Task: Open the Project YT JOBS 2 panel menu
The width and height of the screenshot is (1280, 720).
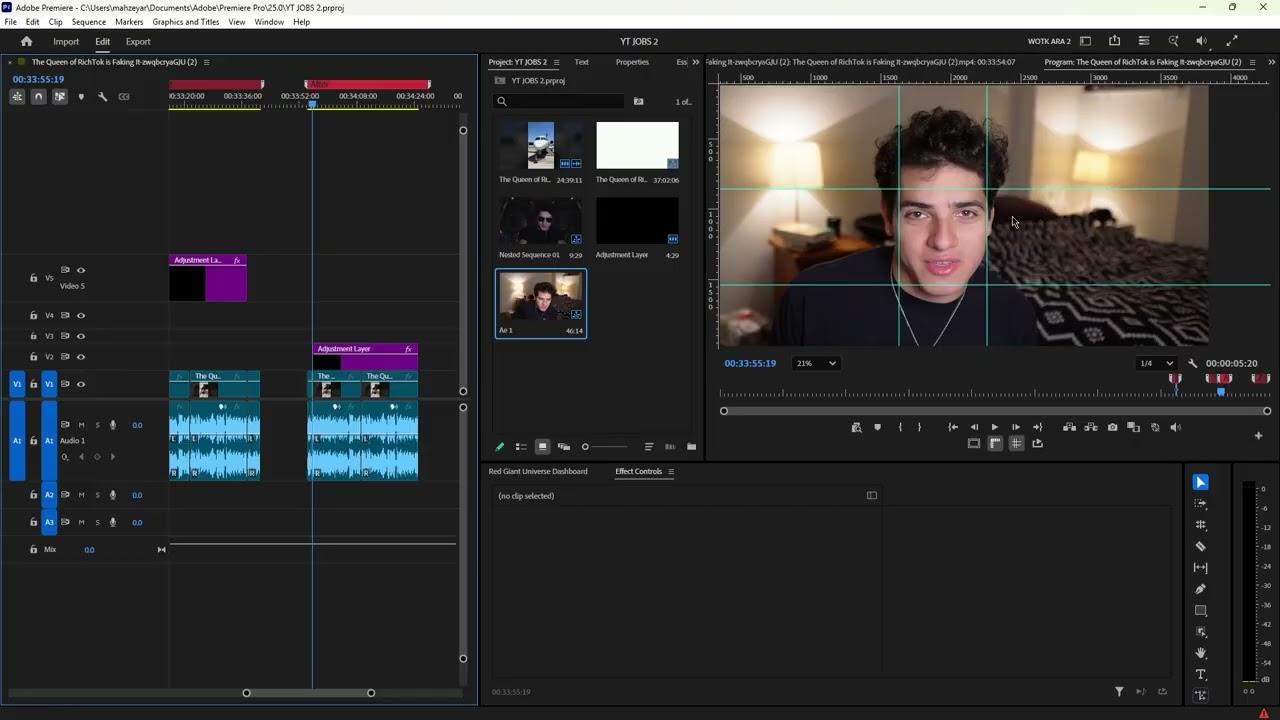Action: point(556,62)
